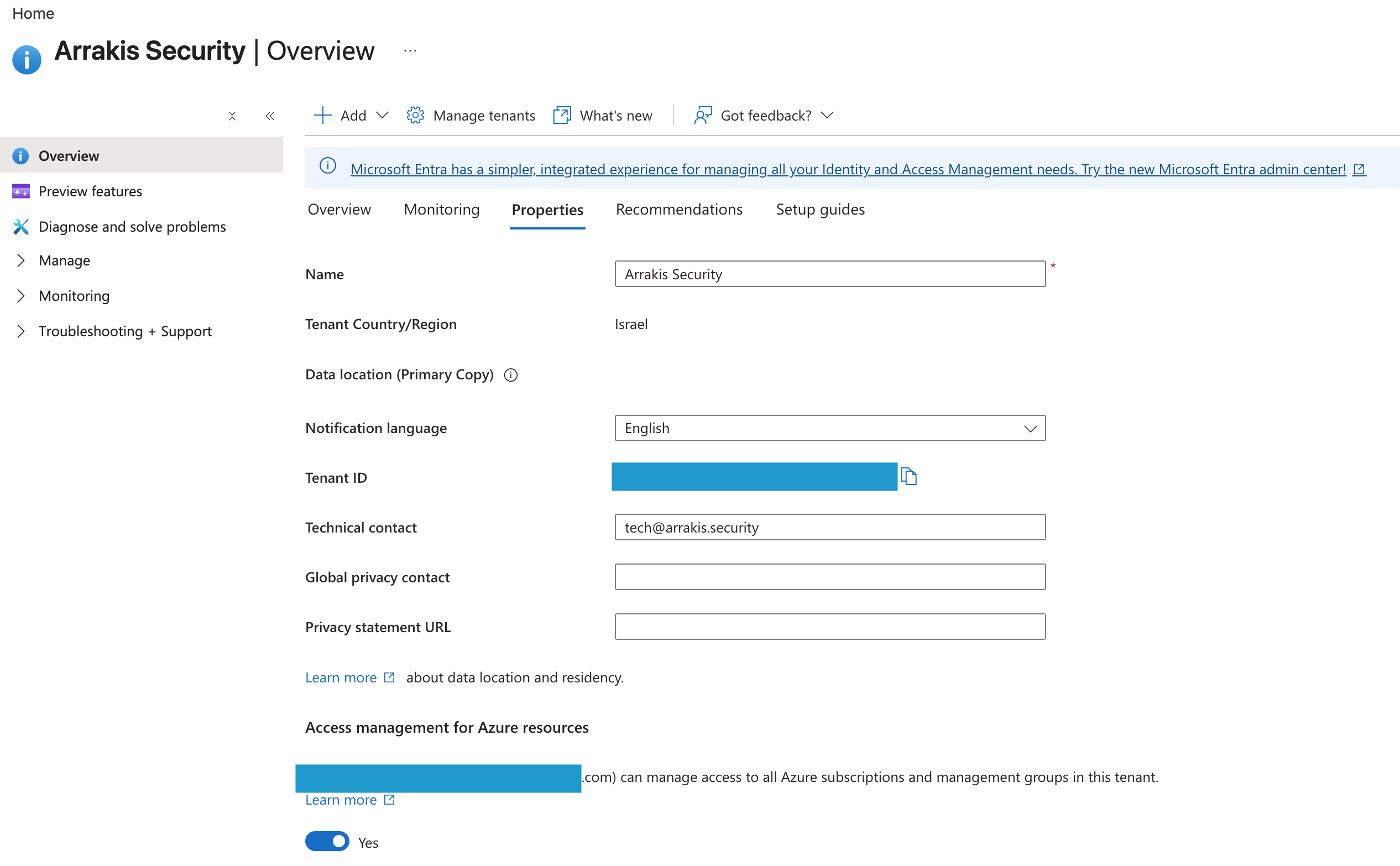This screenshot has height=866, width=1400.
Task: Switch to the Overview tab
Action: click(339, 210)
